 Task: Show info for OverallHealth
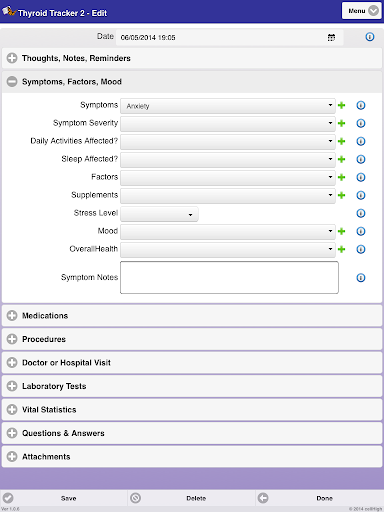pyautogui.click(x=361, y=249)
